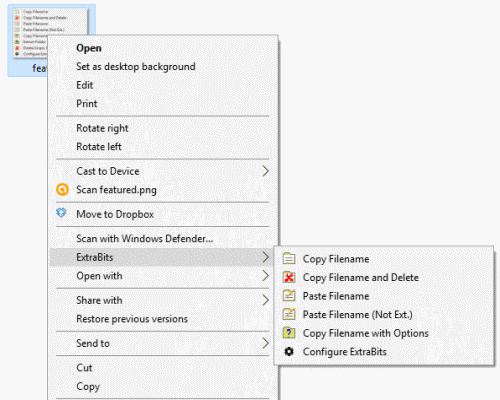500x400 pixels.
Task: Click the Copy Filename with Options question-mark icon
Action: tap(289, 333)
